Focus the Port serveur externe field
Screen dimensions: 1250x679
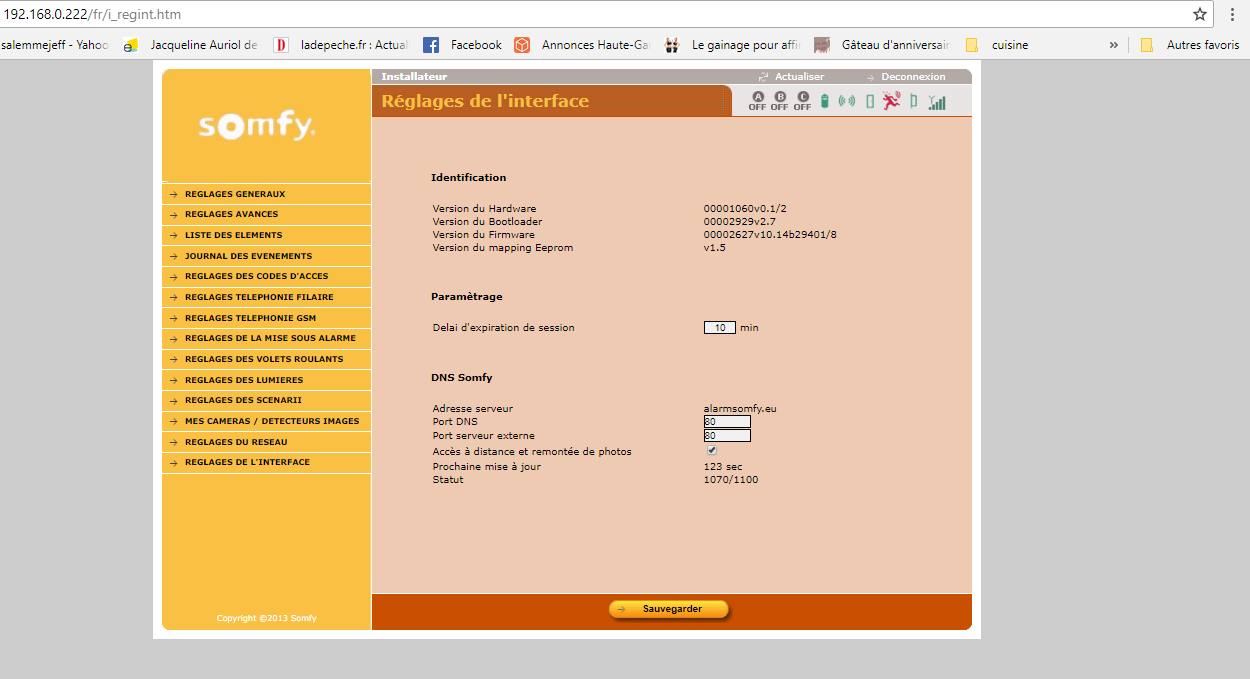click(727, 436)
